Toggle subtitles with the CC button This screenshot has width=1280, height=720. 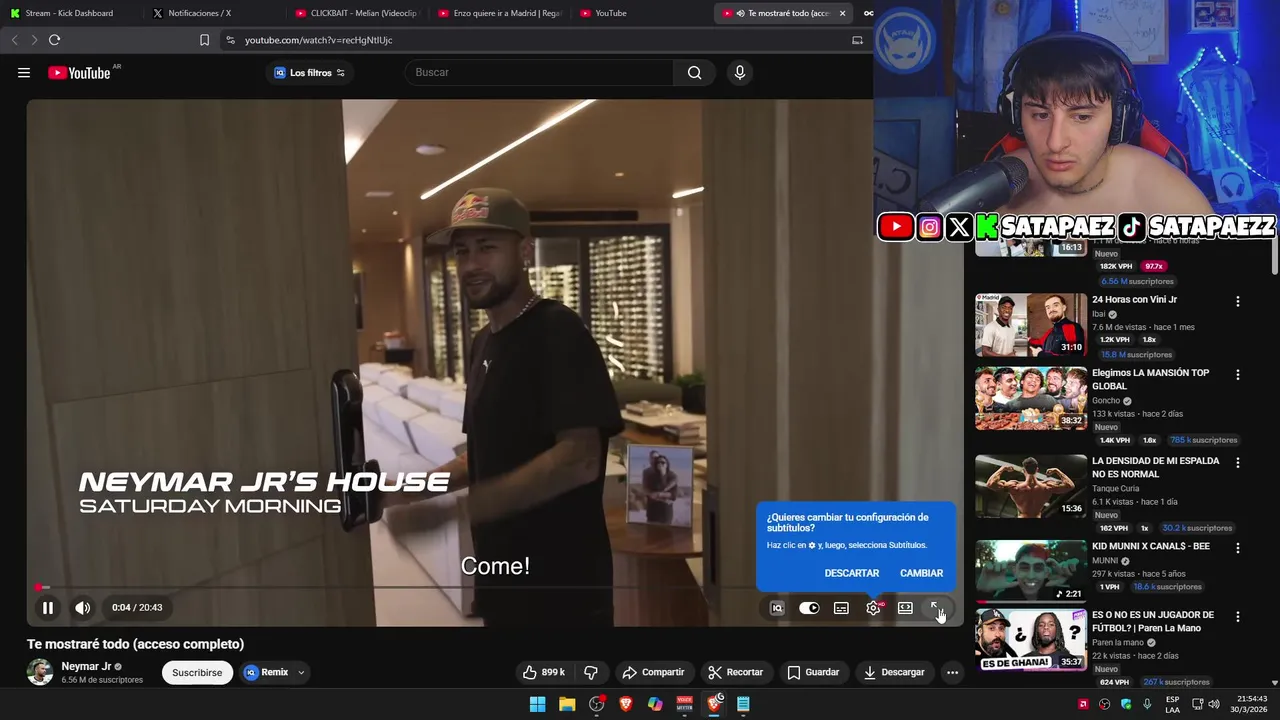click(841, 608)
